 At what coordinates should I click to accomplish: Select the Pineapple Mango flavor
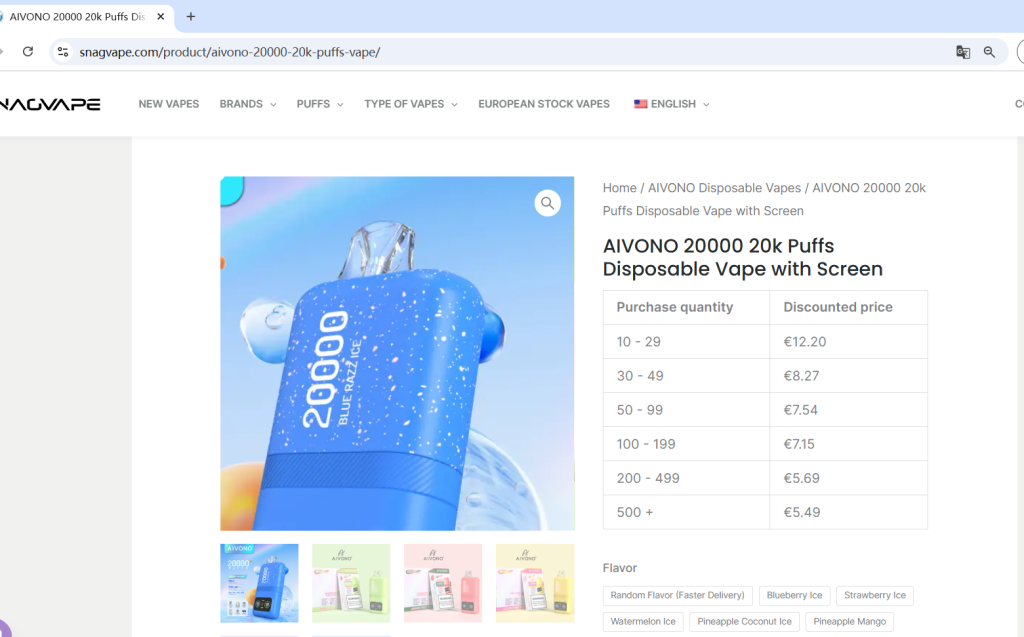(x=849, y=621)
